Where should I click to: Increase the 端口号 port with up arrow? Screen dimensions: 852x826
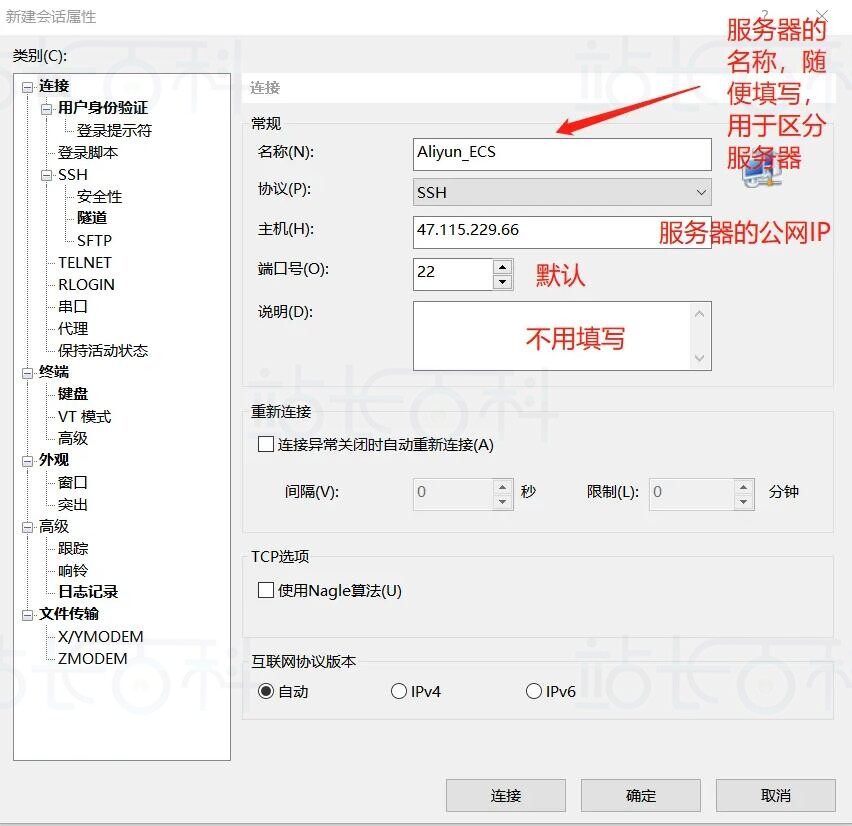(503, 267)
